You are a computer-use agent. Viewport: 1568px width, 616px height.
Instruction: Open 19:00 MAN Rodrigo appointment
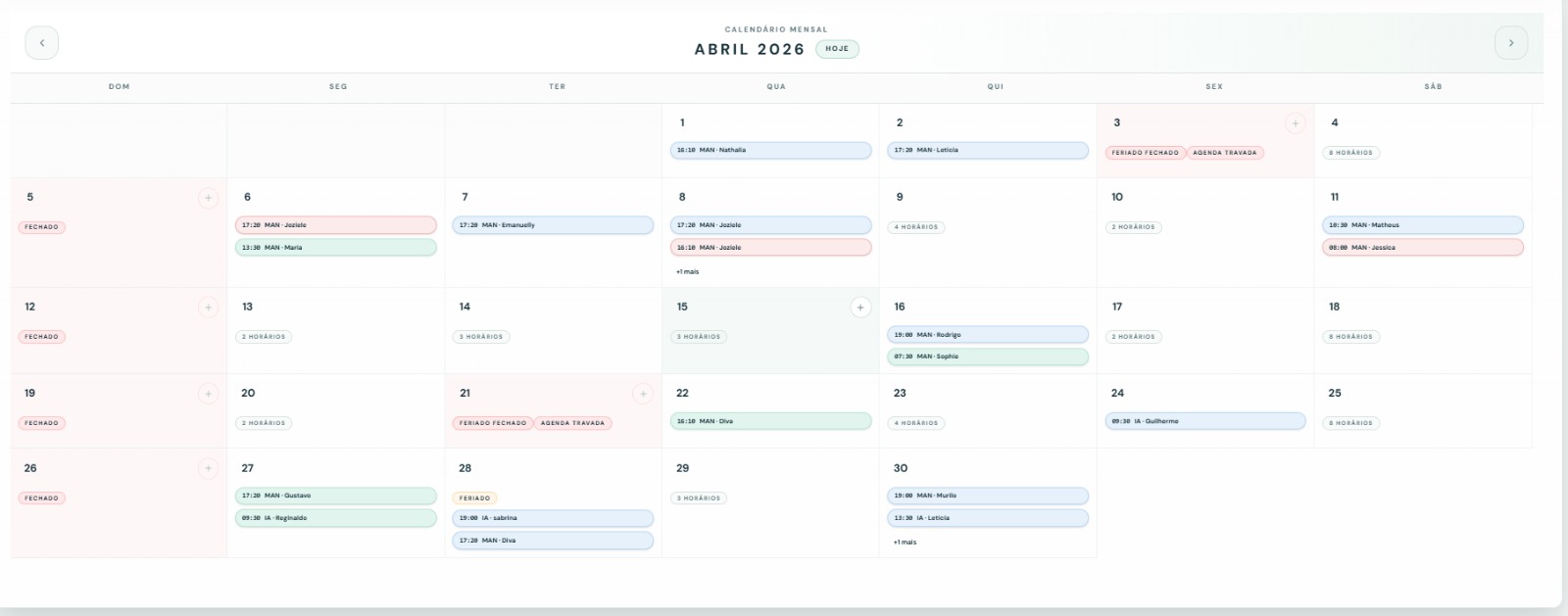pos(988,335)
